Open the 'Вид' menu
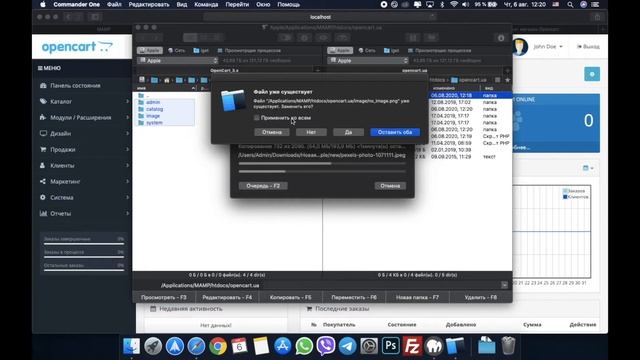The height and width of the screenshot is (360, 640). pyautogui.click(x=182, y=4)
